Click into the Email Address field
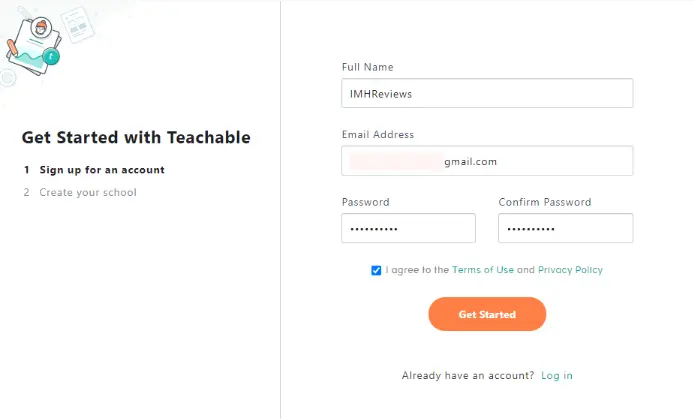694x419 pixels. point(487,161)
